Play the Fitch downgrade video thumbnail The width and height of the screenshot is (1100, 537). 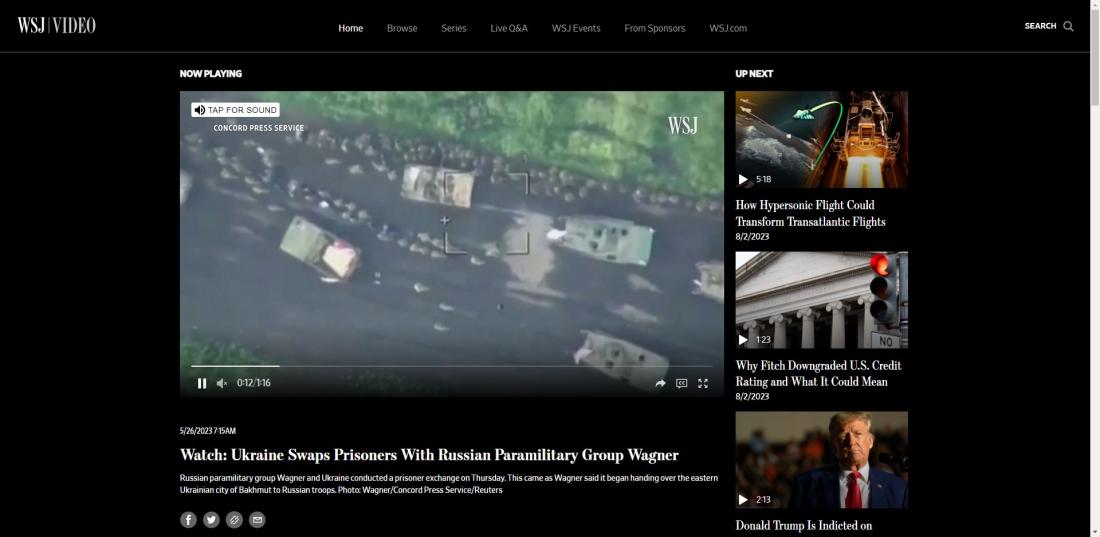pyautogui.click(x=821, y=300)
